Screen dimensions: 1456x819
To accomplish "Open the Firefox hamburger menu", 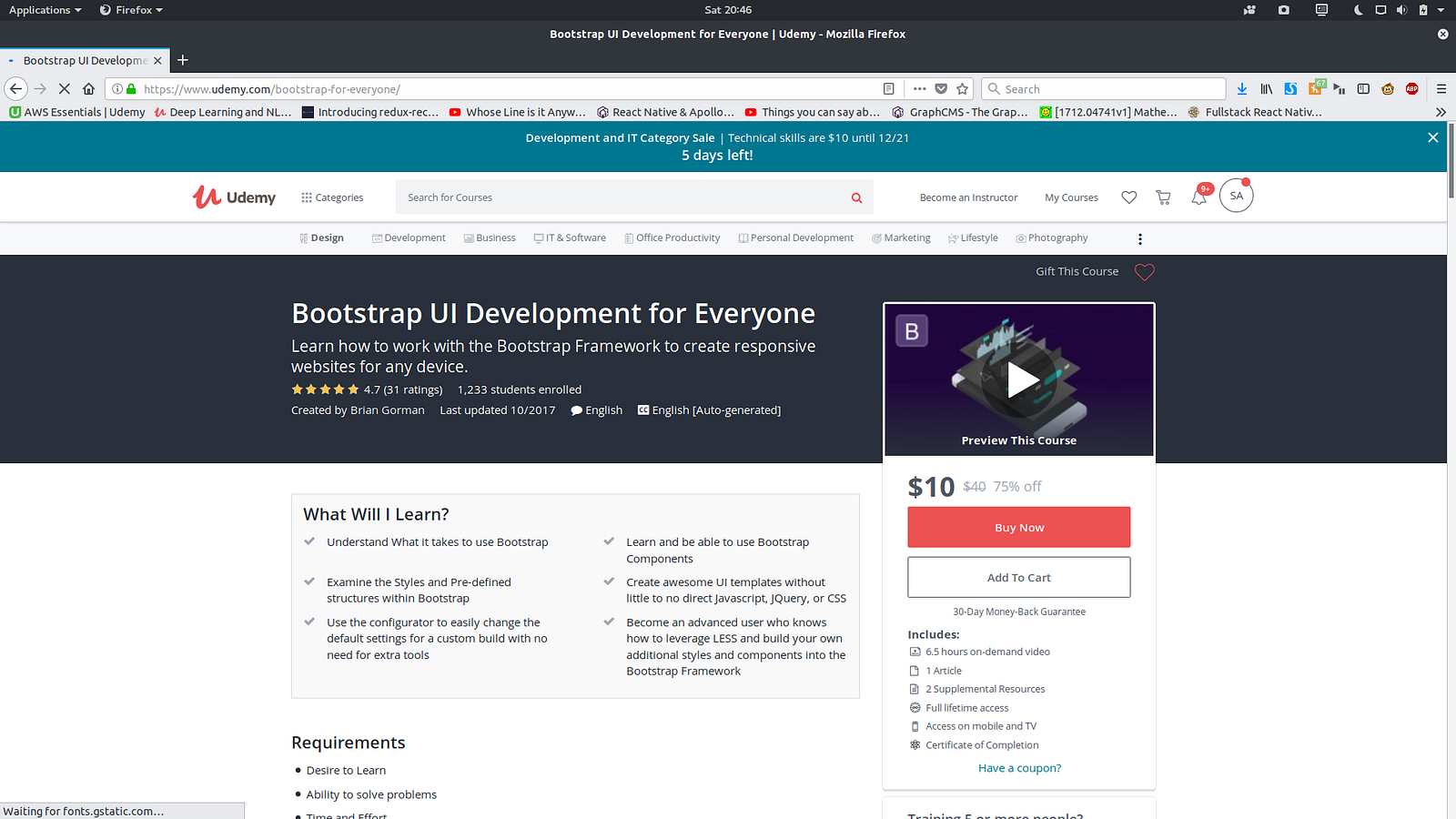I will 1441,88.
